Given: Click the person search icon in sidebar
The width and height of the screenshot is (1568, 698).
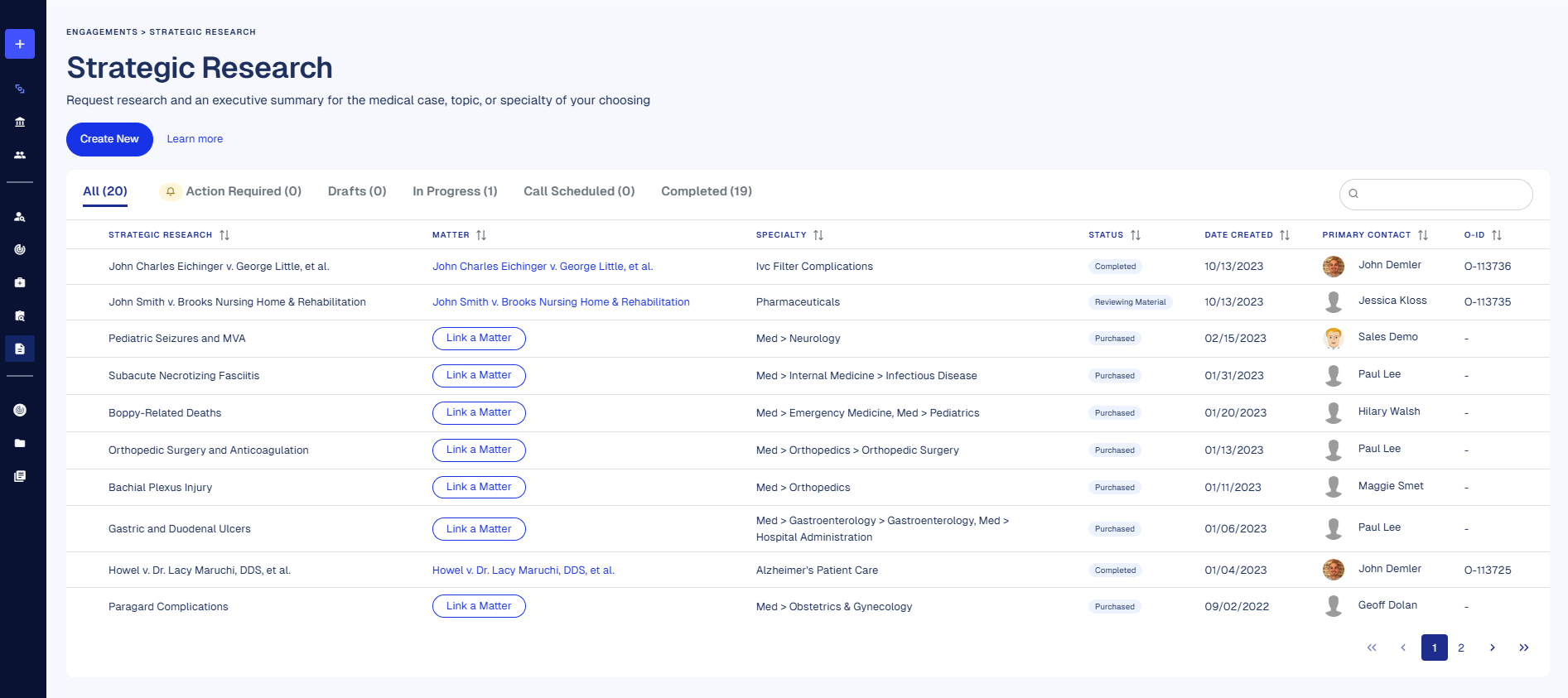Looking at the screenshot, I should click(x=20, y=217).
